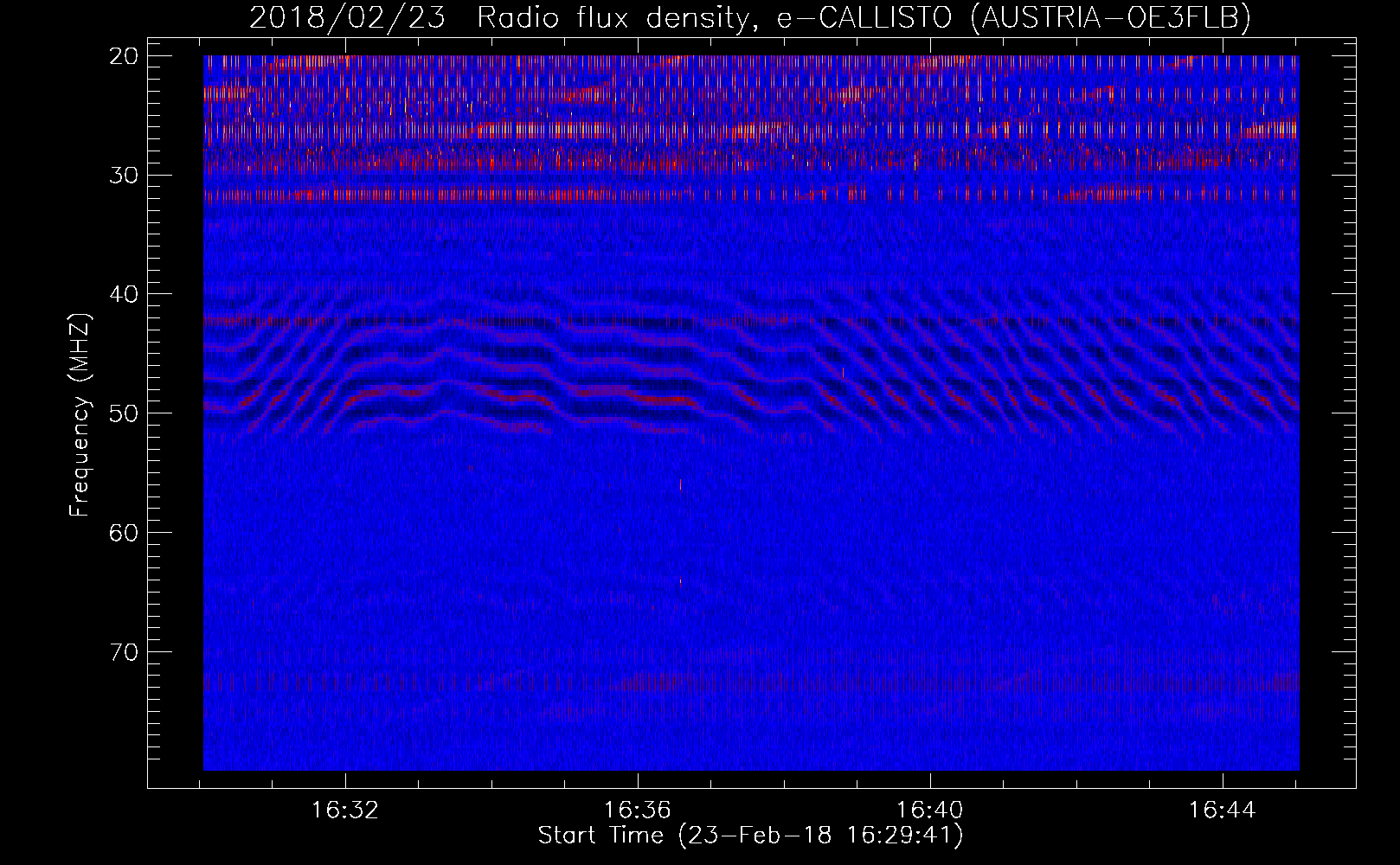Click the 20 frequency tick label

124,56
